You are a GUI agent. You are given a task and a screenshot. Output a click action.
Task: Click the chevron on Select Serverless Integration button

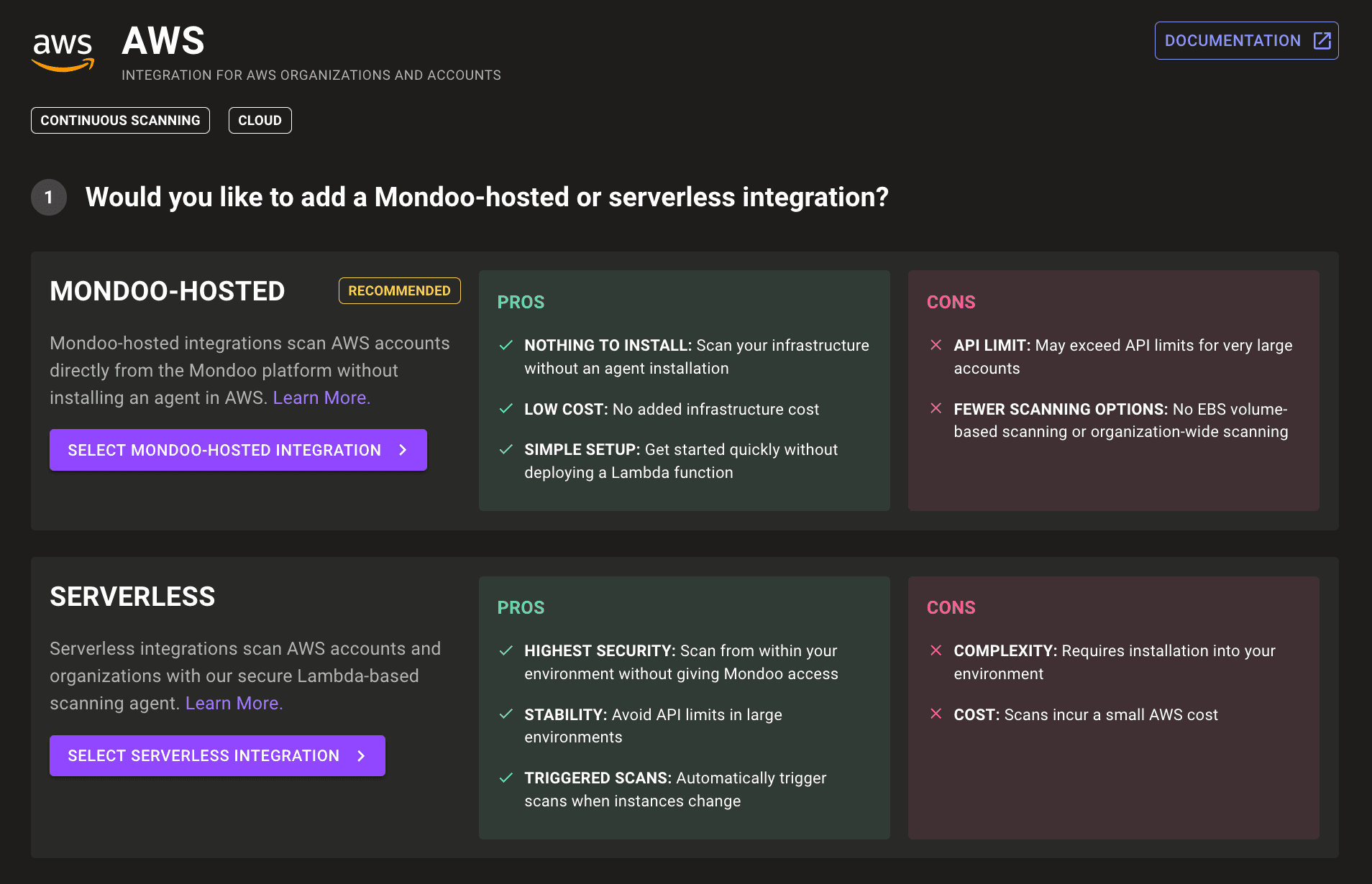click(x=360, y=755)
